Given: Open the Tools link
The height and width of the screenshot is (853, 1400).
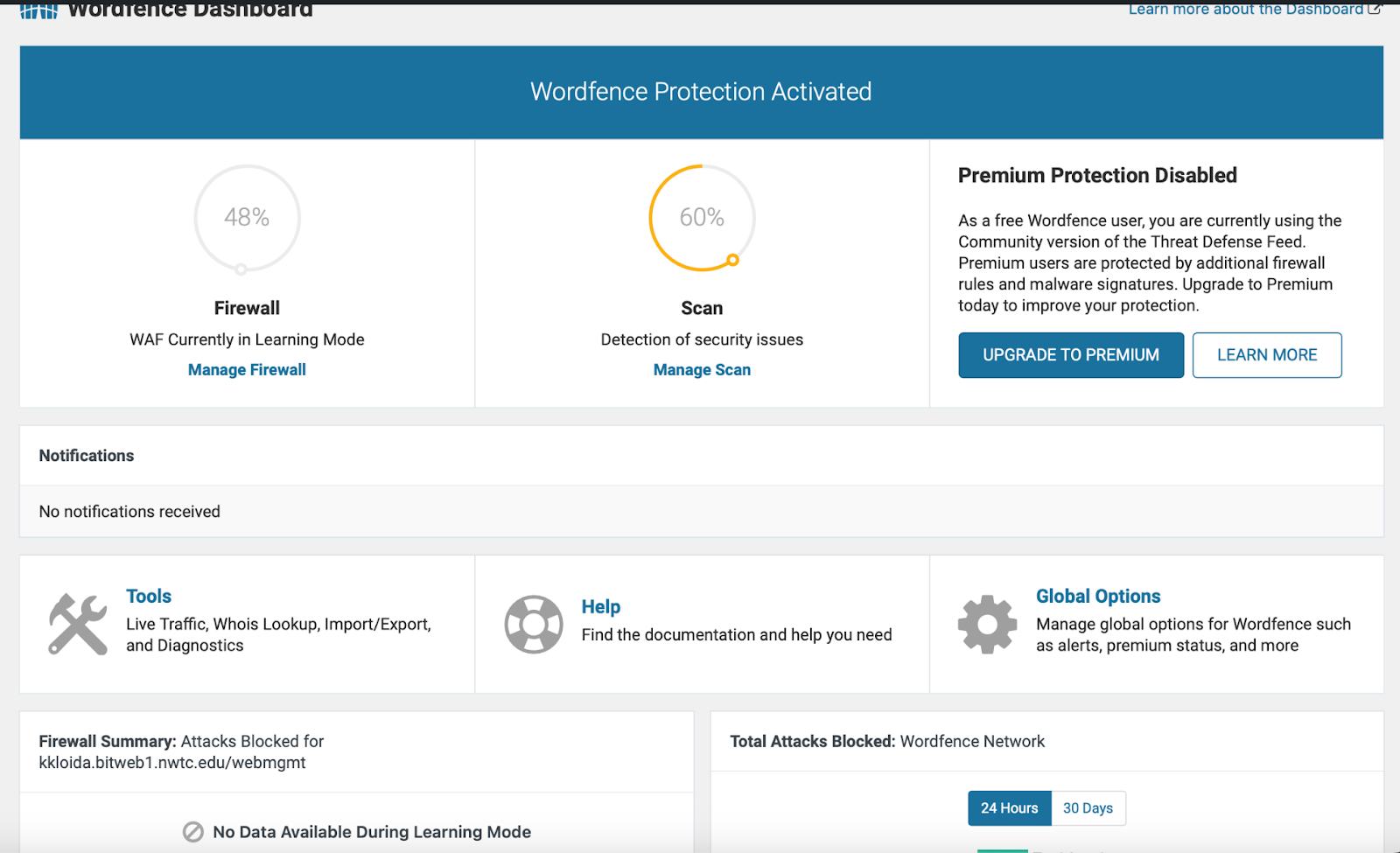Looking at the screenshot, I should [149, 597].
